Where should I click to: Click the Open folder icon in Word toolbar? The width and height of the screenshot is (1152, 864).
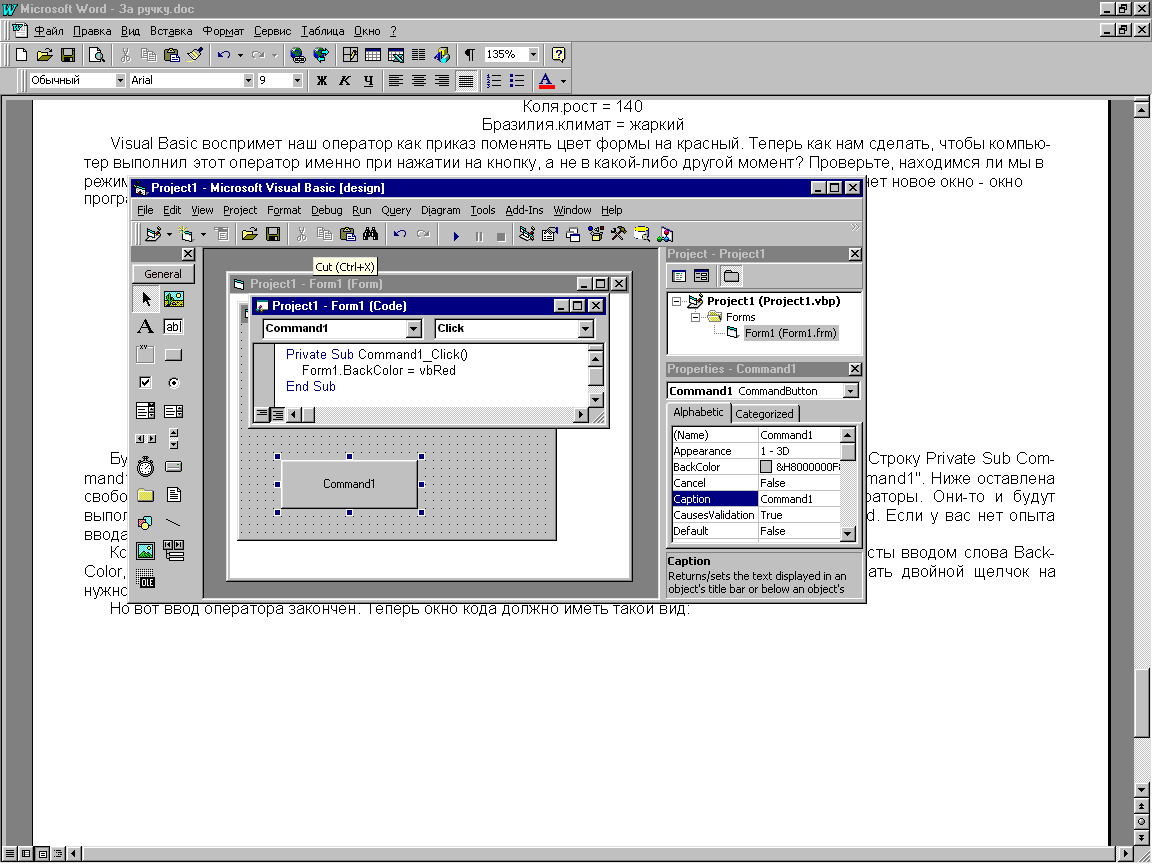(x=45, y=55)
